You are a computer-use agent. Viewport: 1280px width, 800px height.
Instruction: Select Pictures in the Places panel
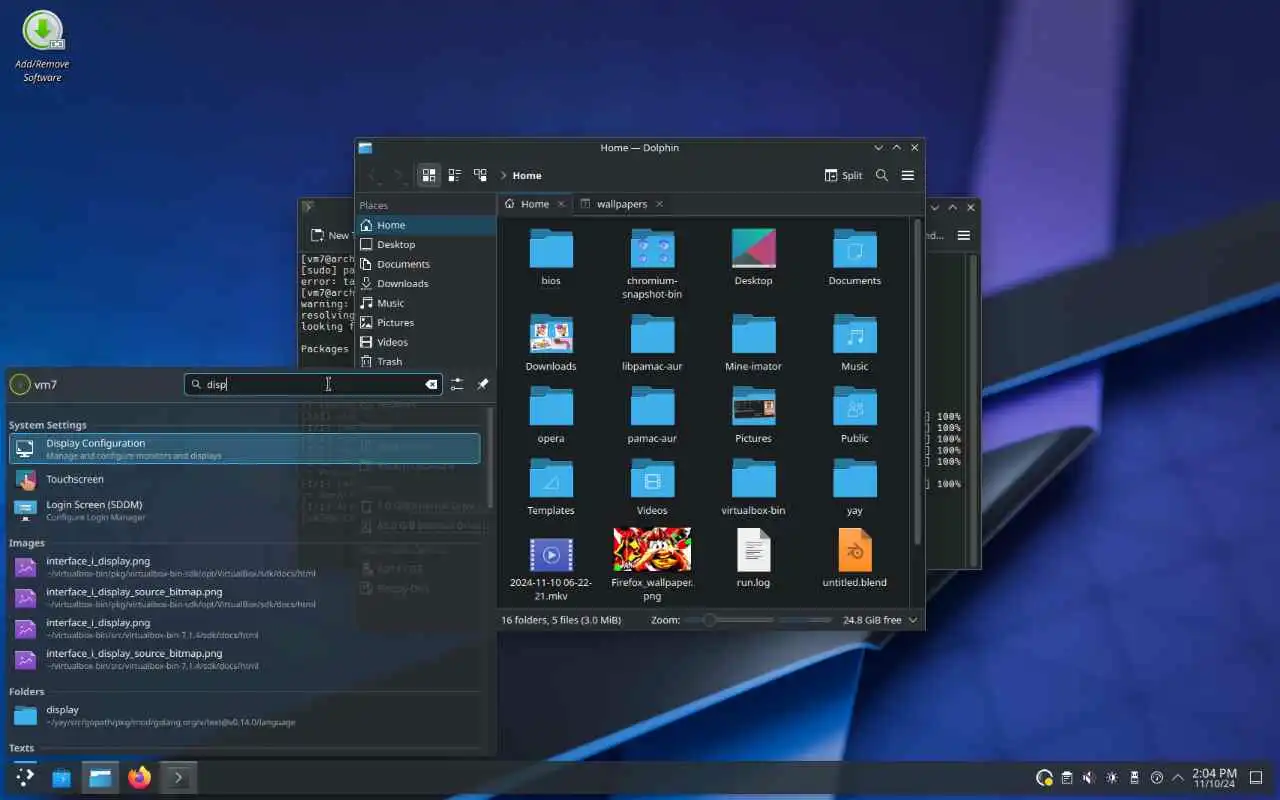pos(426,322)
